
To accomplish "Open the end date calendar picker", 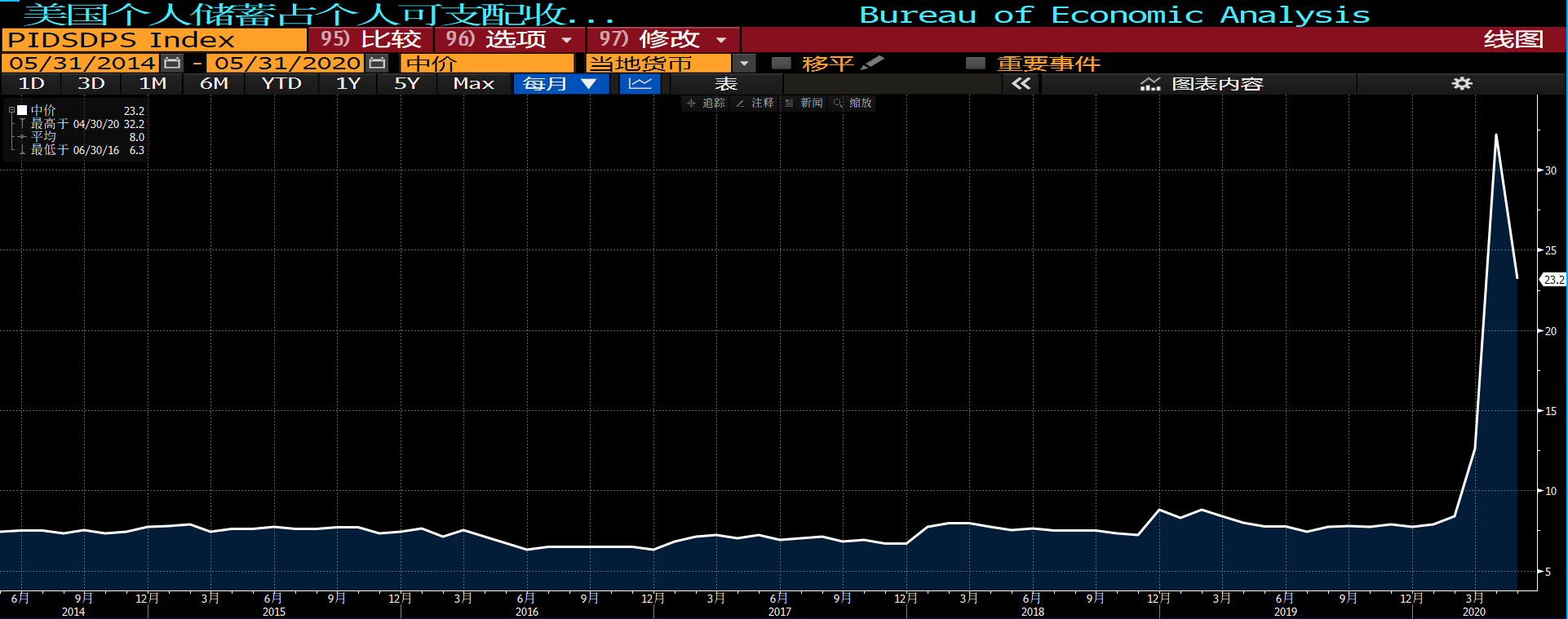I will tap(377, 63).
